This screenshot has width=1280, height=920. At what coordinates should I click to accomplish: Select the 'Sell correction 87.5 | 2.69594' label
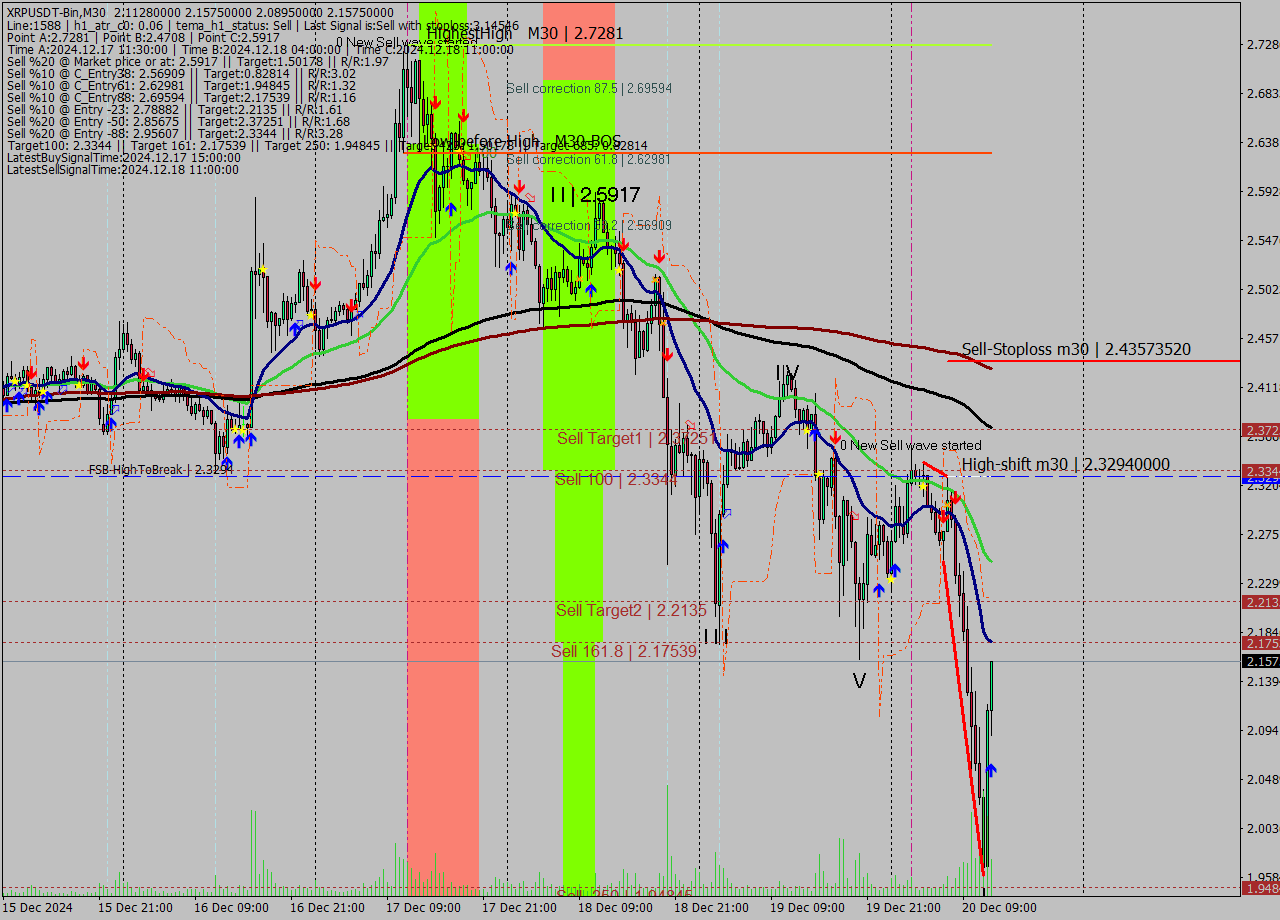pos(589,88)
